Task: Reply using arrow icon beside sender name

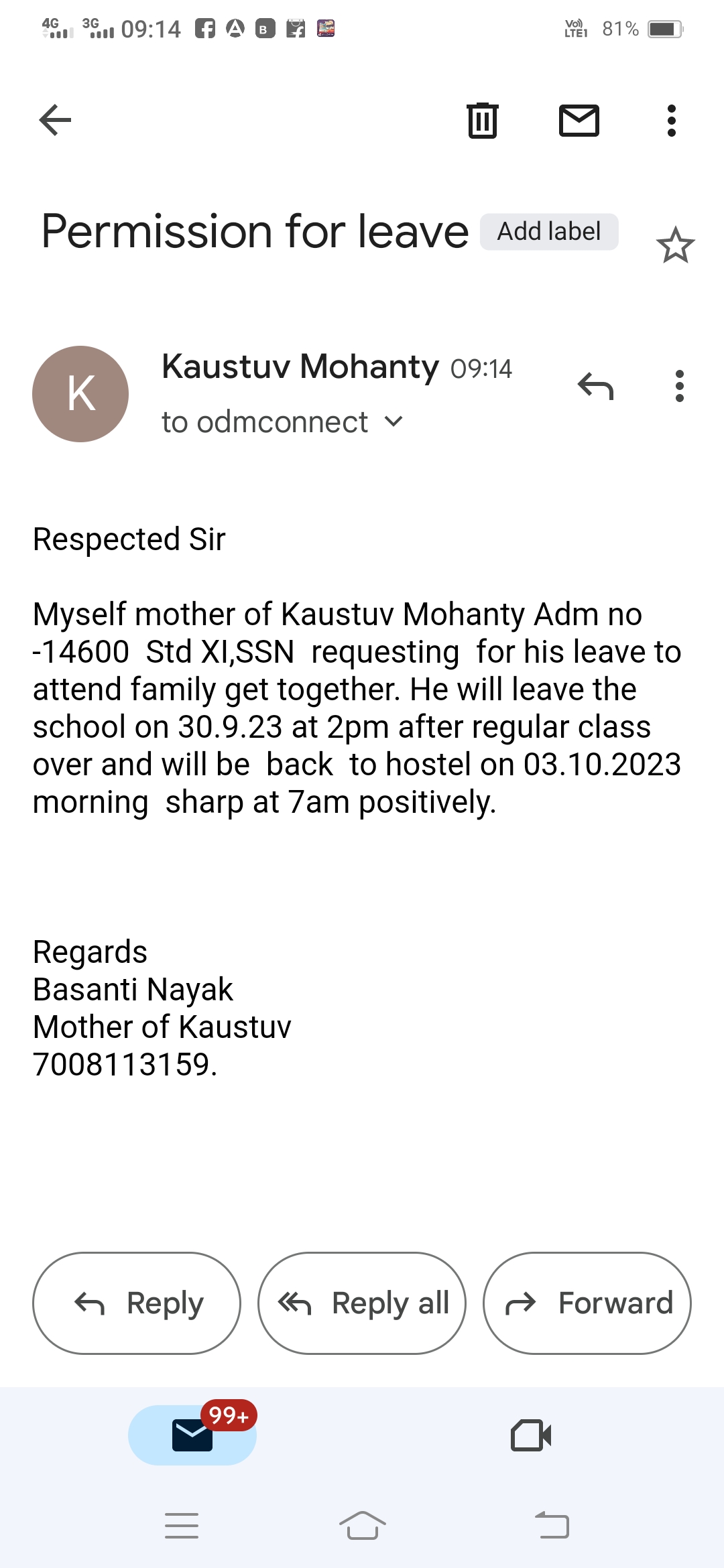Action: point(595,387)
